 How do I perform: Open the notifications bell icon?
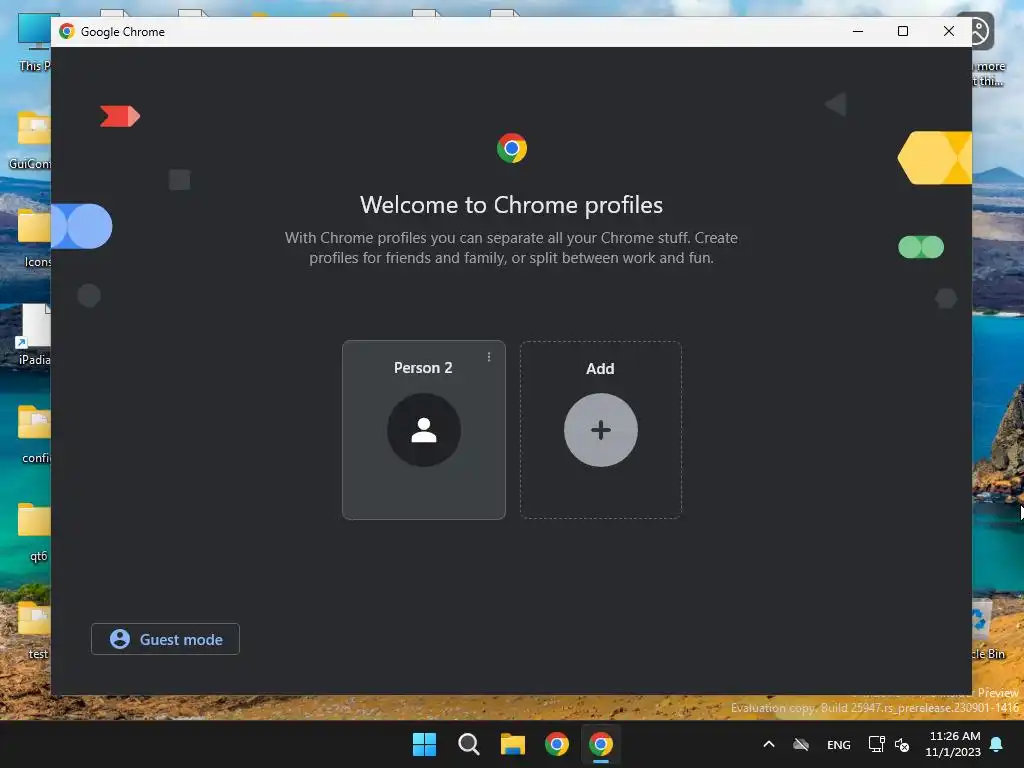point(997,744)
